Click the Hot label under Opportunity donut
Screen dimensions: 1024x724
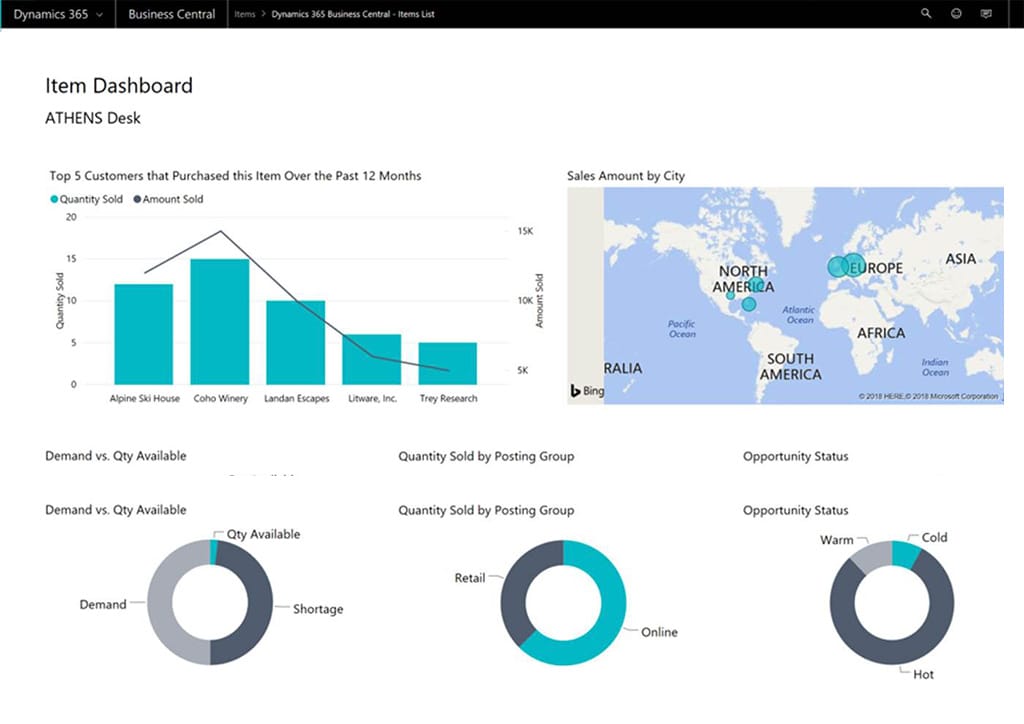[923, 674]
